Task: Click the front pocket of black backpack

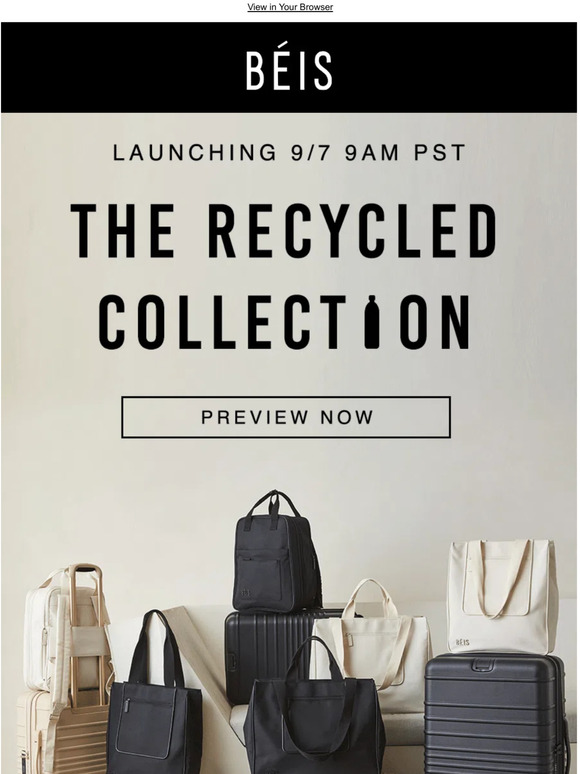Action: 259,575
